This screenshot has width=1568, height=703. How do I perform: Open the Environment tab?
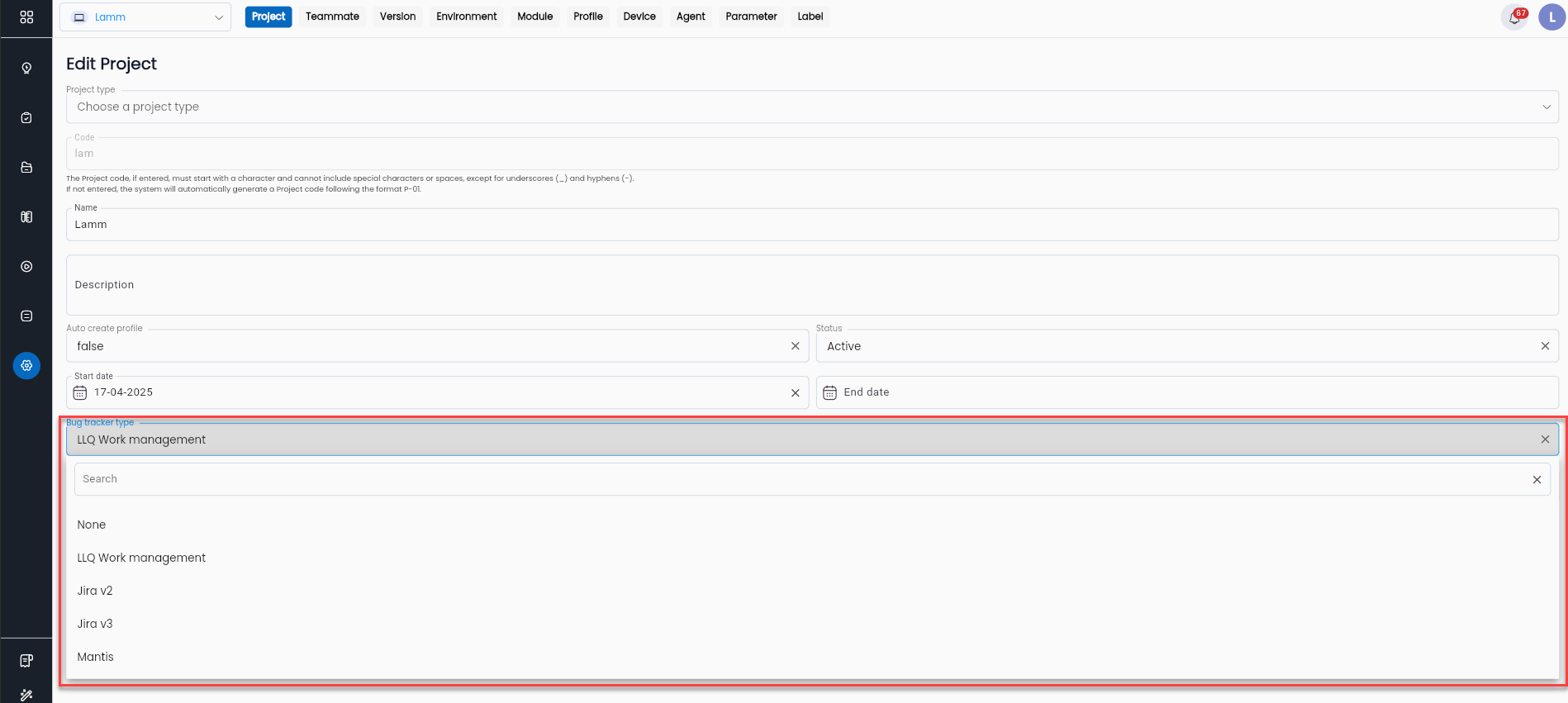467,17
